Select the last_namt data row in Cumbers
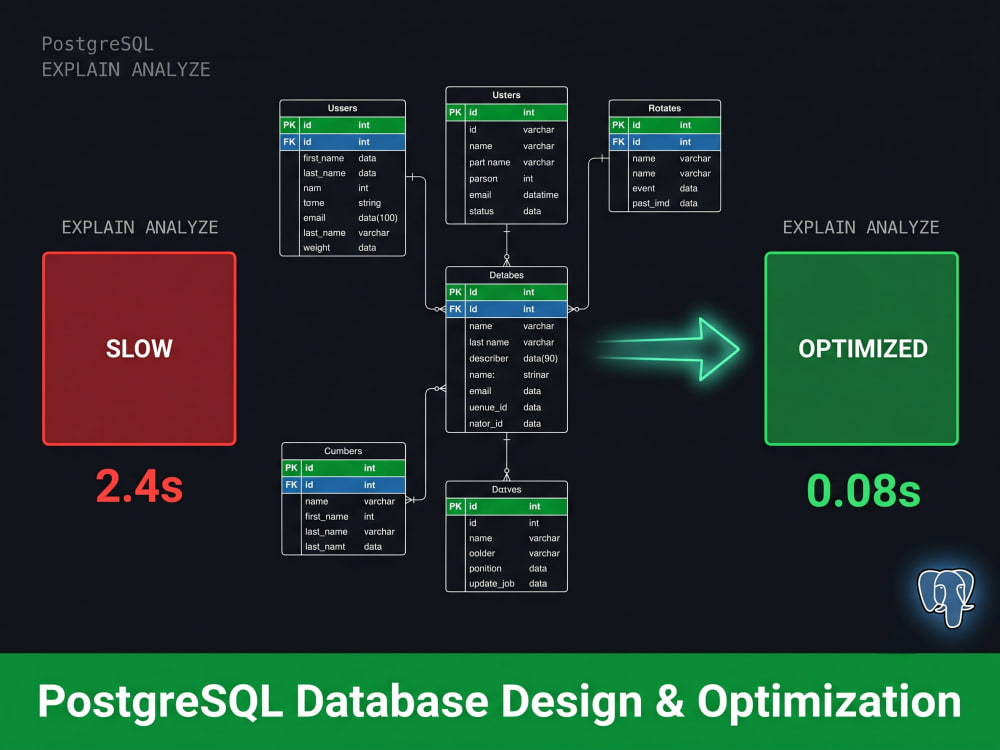 (x=343, y=547)
